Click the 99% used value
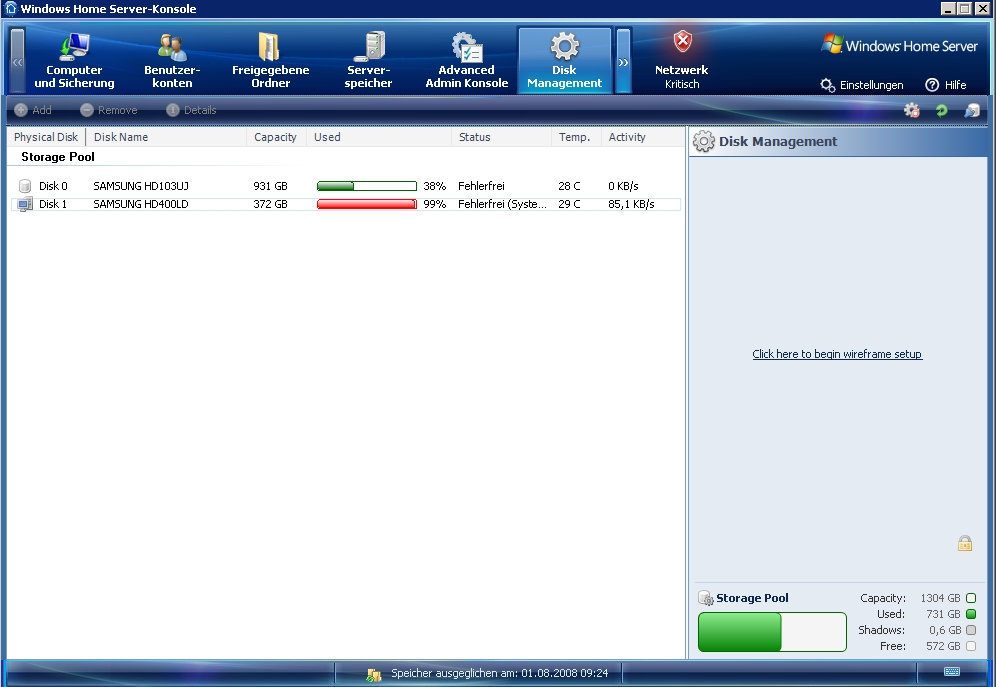Screen dimensions: 996x687 point(434,204)
